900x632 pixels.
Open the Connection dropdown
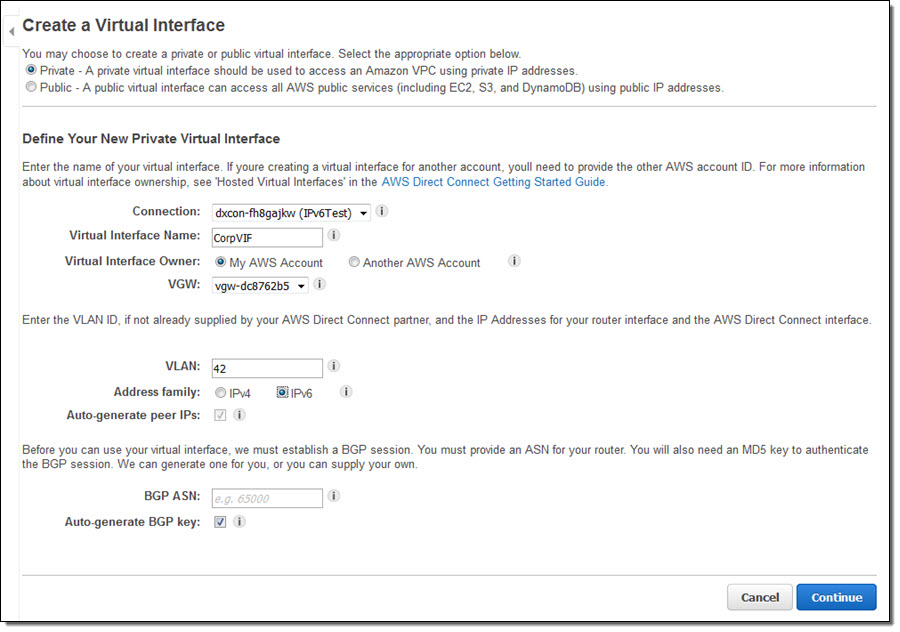coord(290,212)
